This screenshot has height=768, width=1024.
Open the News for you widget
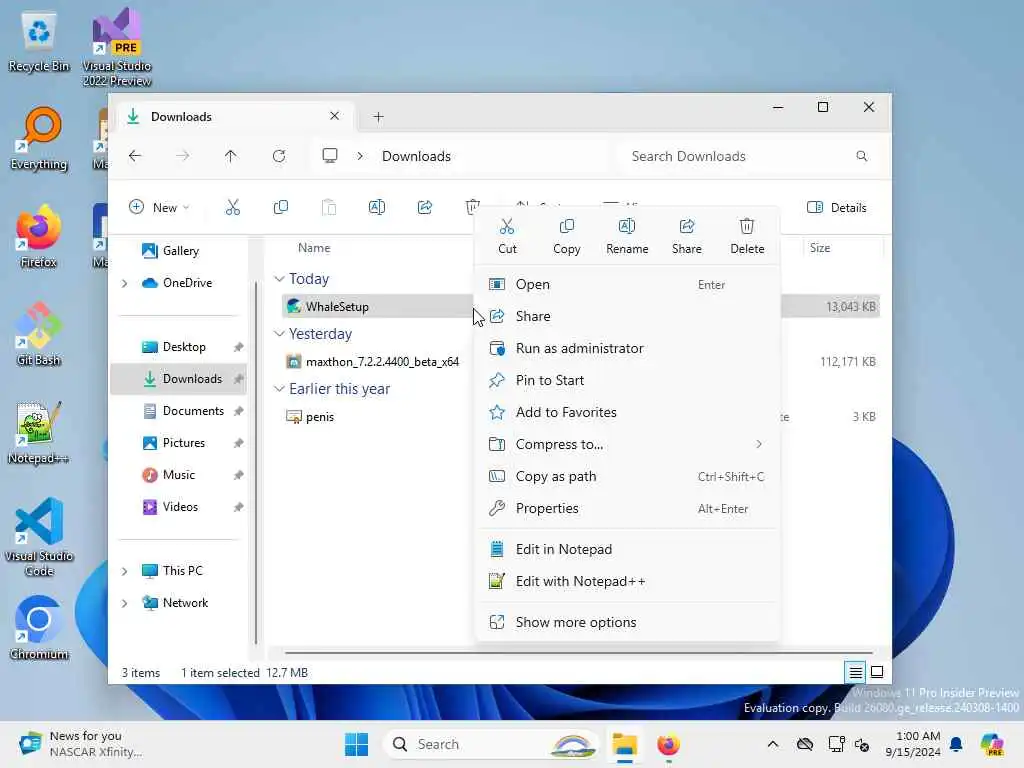(x=81, y=744)
